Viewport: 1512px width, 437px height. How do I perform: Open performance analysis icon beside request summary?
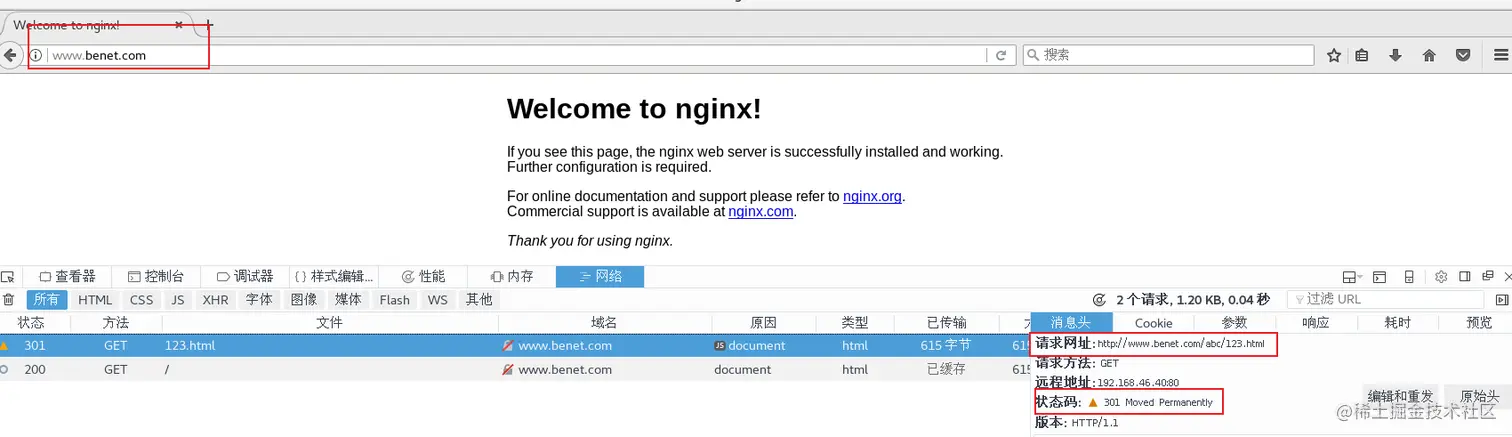tap(1099, 299)
